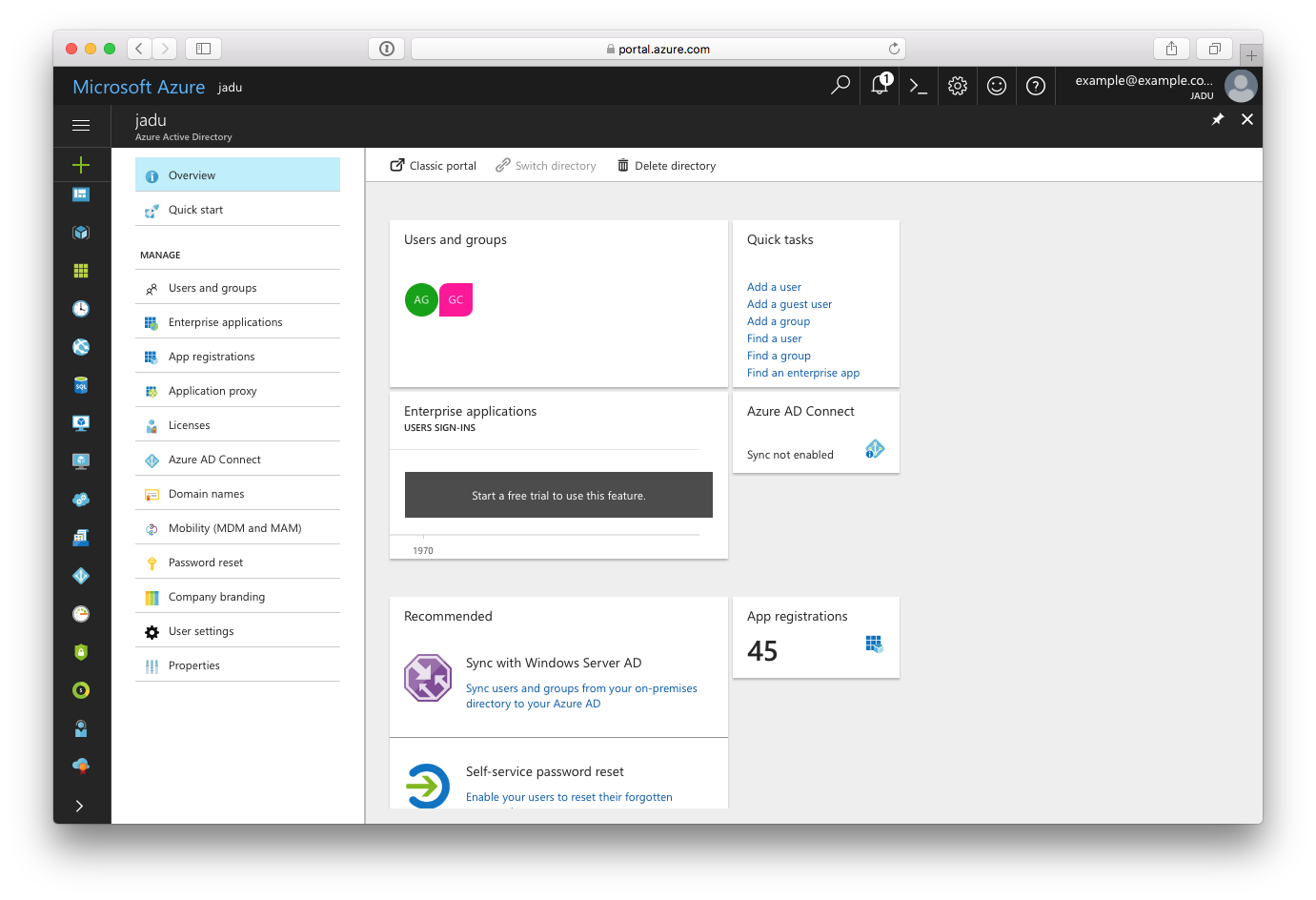
Task: Click the Safari back button
Action: point(139,49)
